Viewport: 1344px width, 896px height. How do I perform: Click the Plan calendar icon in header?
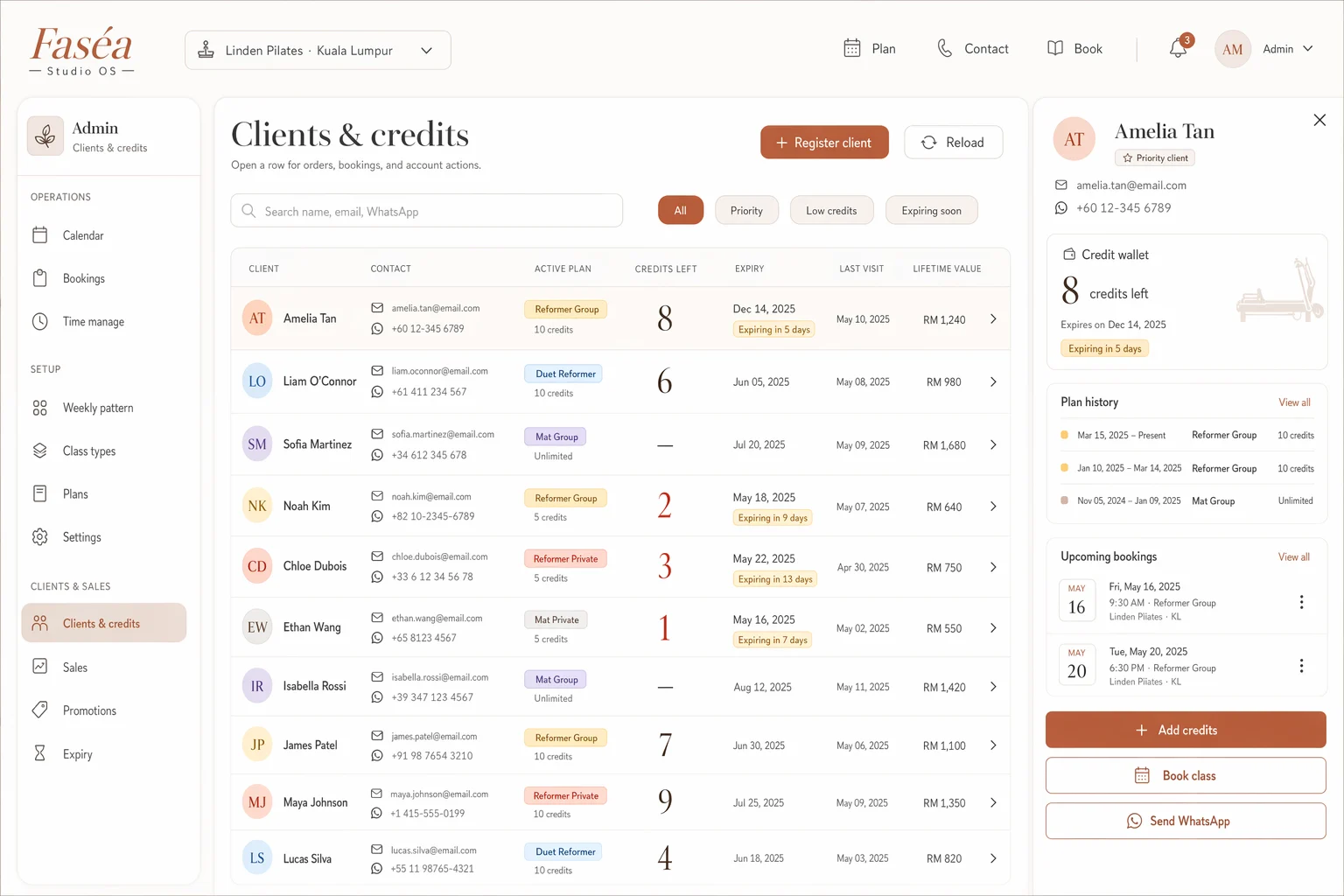click(x=852, y=48)
